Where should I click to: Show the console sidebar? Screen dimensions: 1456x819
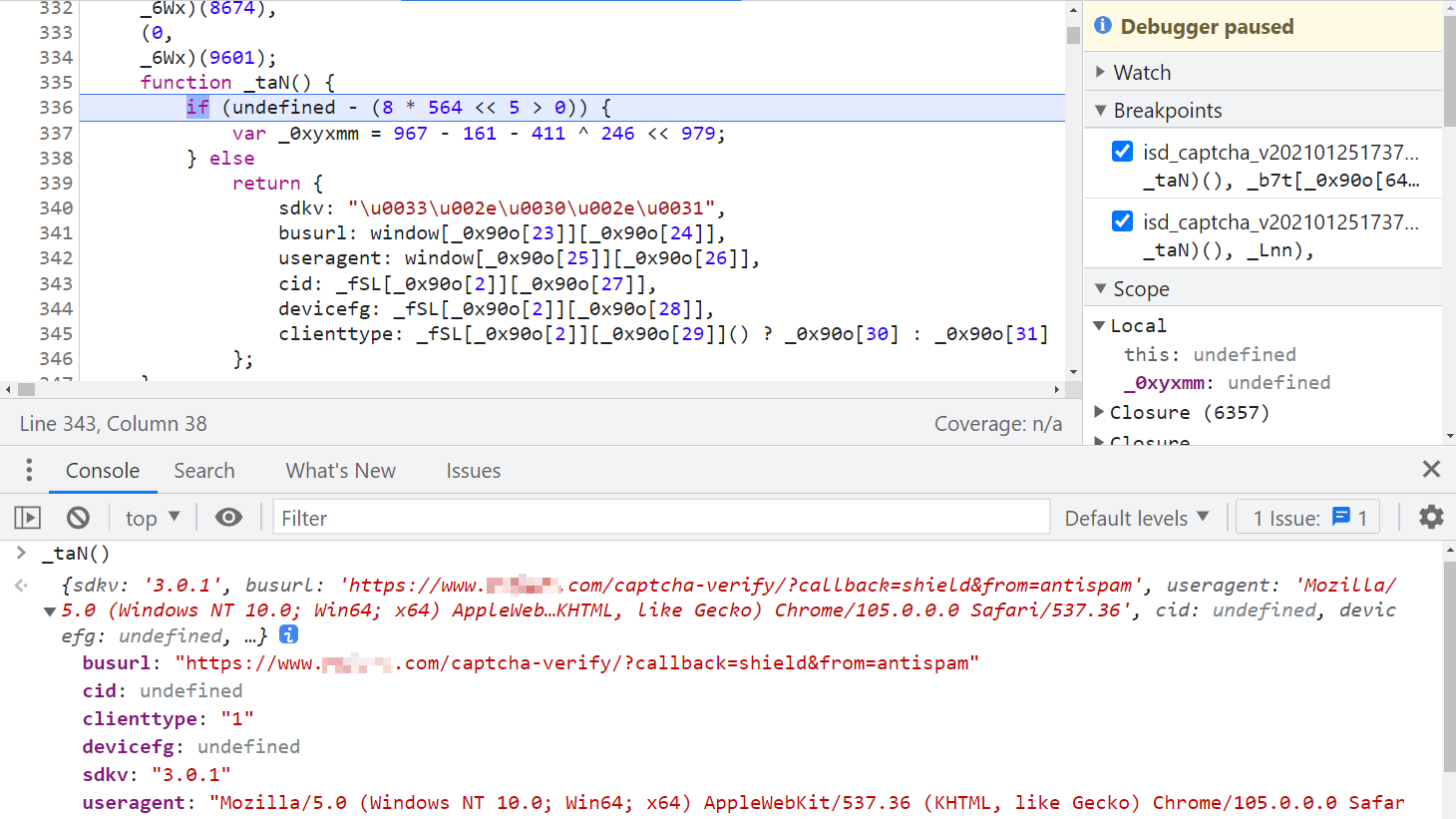pos(27,518)
